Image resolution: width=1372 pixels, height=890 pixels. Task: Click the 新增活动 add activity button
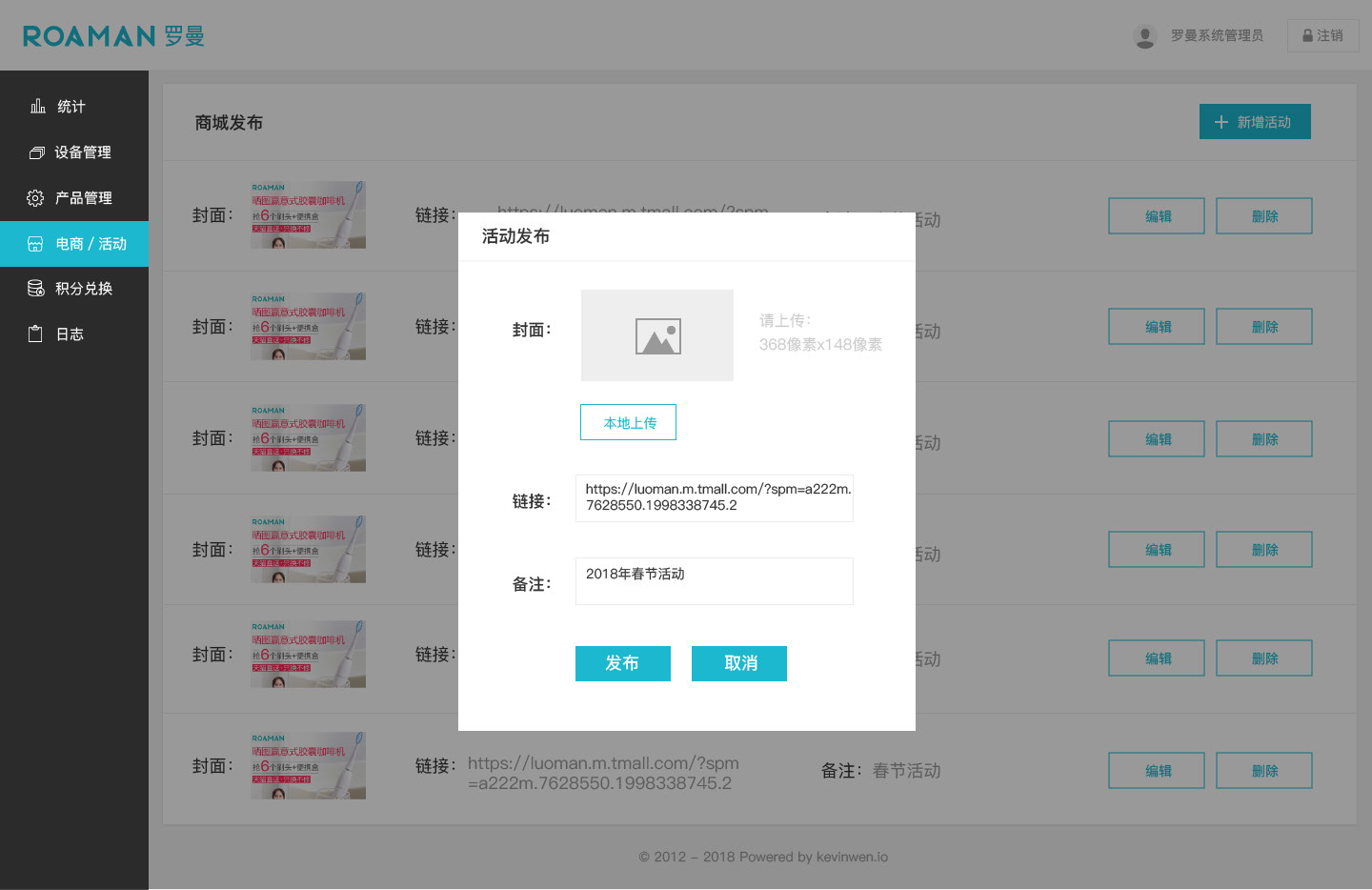click(1254, 122)
